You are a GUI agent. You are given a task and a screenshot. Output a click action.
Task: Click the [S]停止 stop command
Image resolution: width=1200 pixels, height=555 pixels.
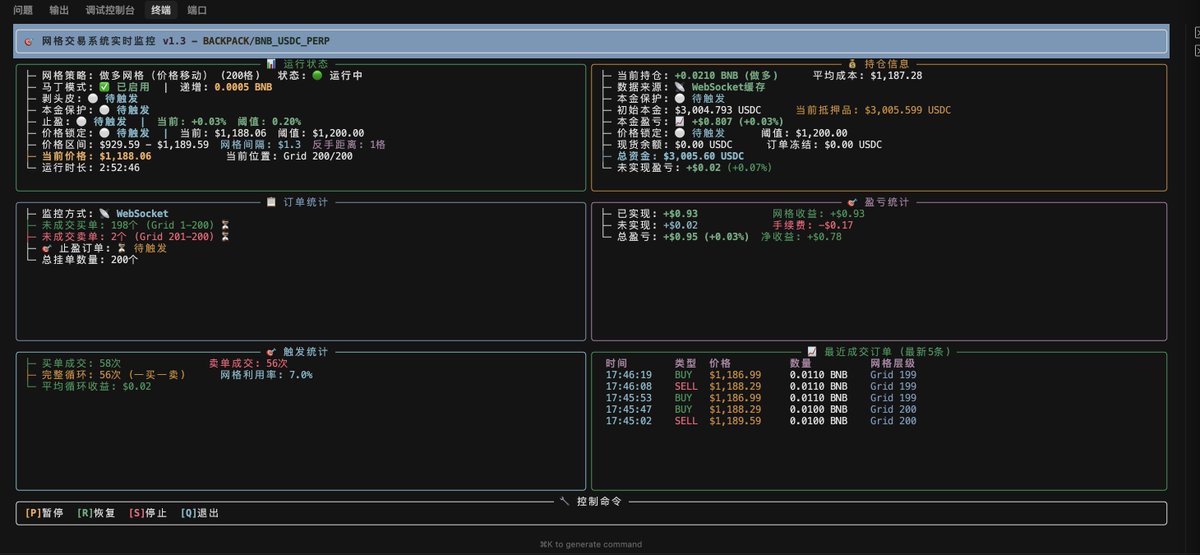click(x=148, y=513)
